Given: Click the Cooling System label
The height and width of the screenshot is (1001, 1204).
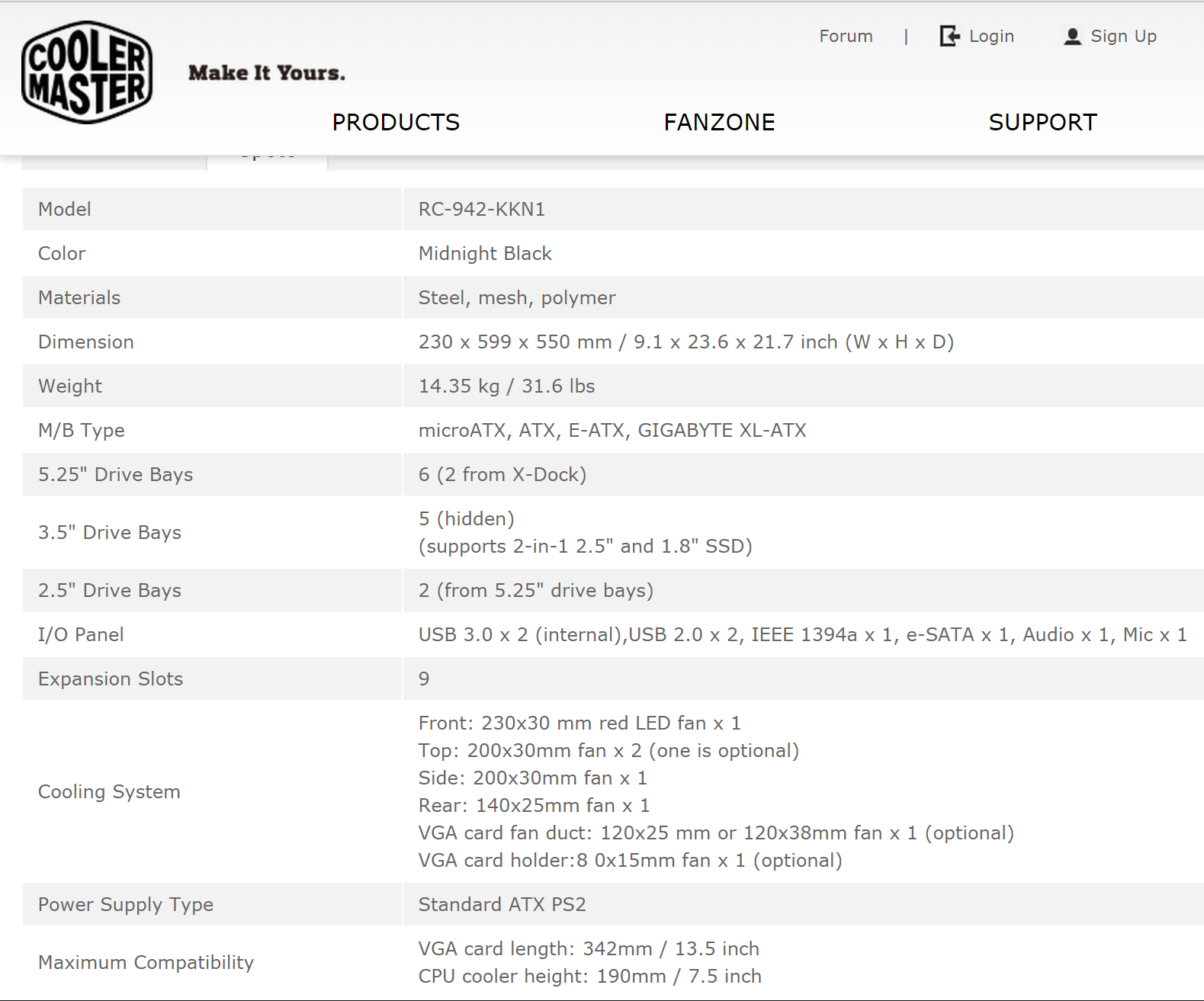Looking at the screenshot, I should pos(109,792).
